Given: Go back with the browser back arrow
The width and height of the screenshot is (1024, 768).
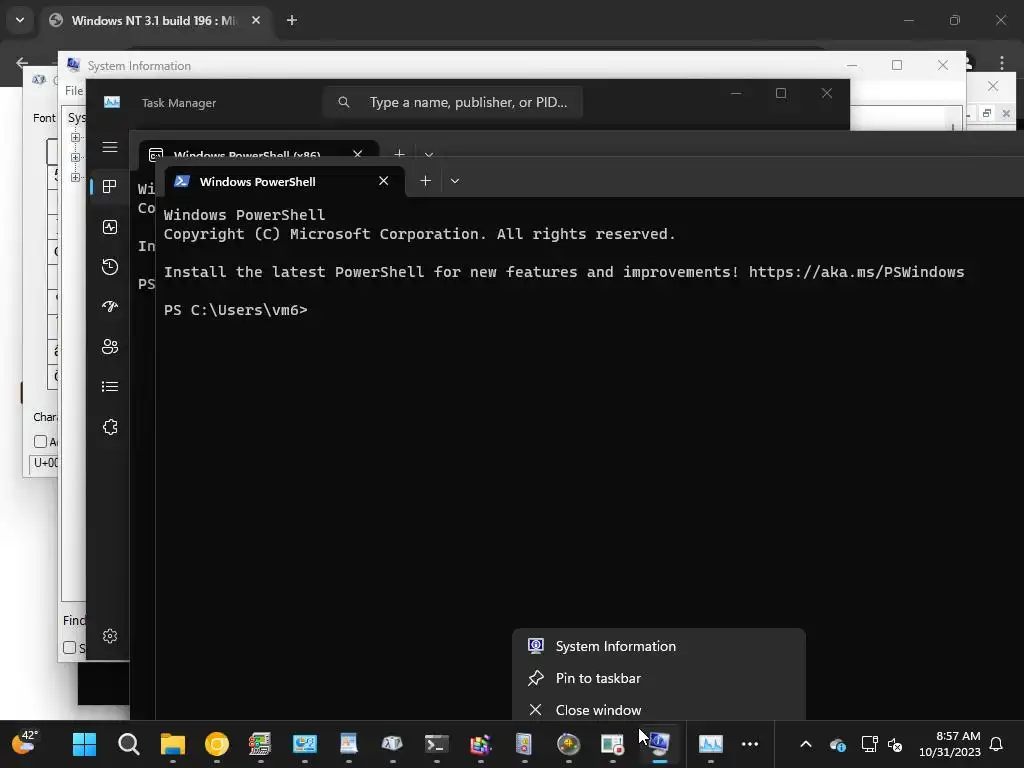Looking at the screenshot, I should coord(22,63).
